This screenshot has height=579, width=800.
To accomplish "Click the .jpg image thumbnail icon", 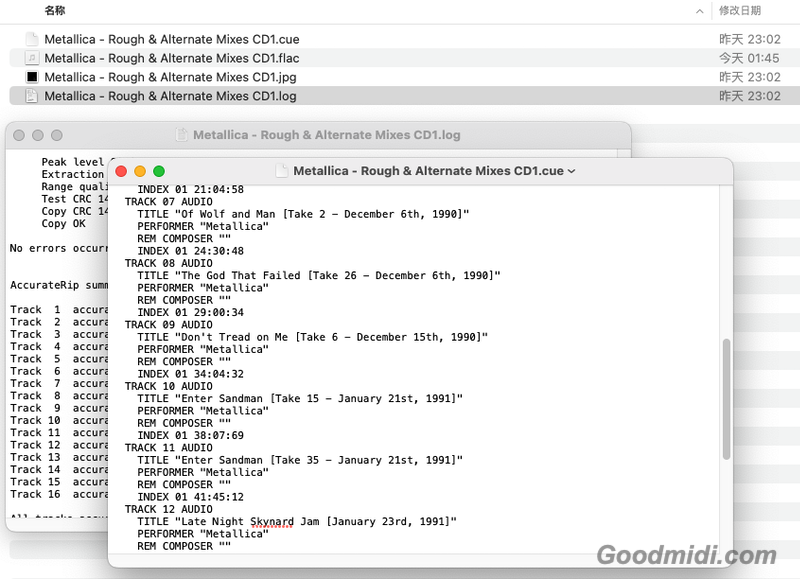I will (32, 77).
